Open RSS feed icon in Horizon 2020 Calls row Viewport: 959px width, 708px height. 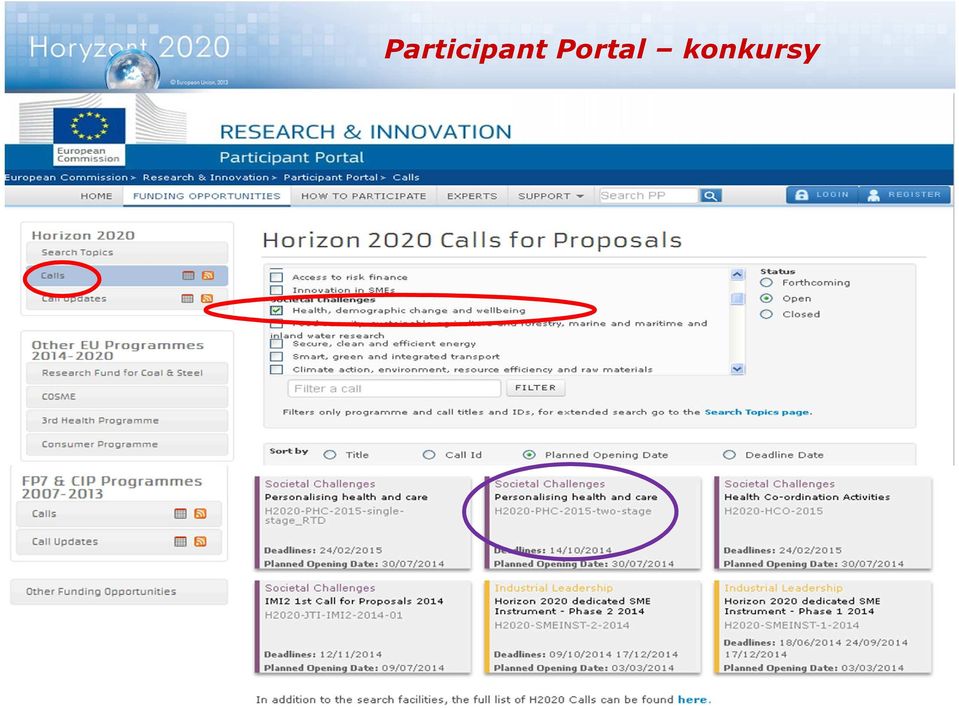click(x=208, y=276)
